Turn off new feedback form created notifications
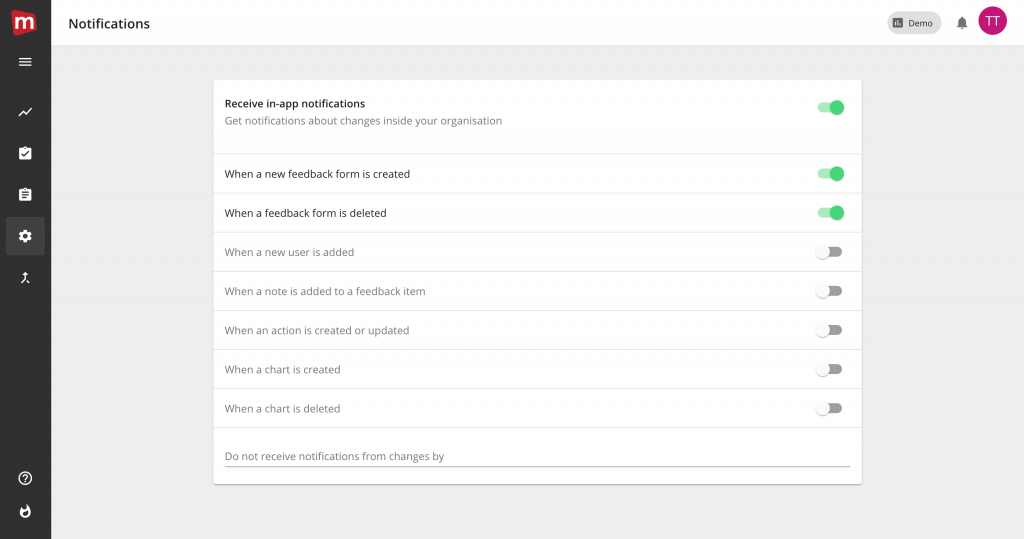Image resolution: width=1024 pixels, height=539 pixels. pyautogui.click(x=830, y=174)
